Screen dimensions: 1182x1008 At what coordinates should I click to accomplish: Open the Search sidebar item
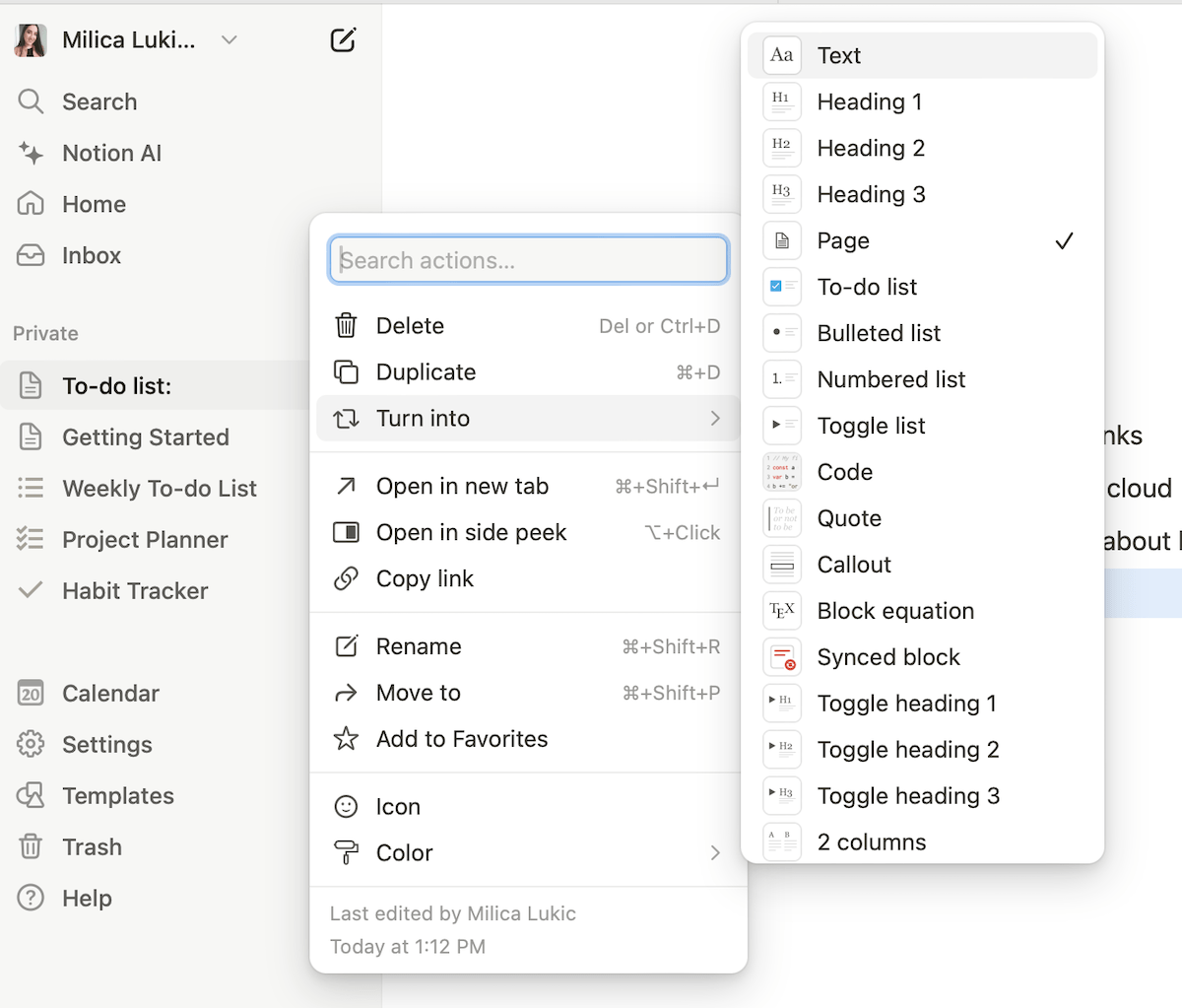click(98, 101)
